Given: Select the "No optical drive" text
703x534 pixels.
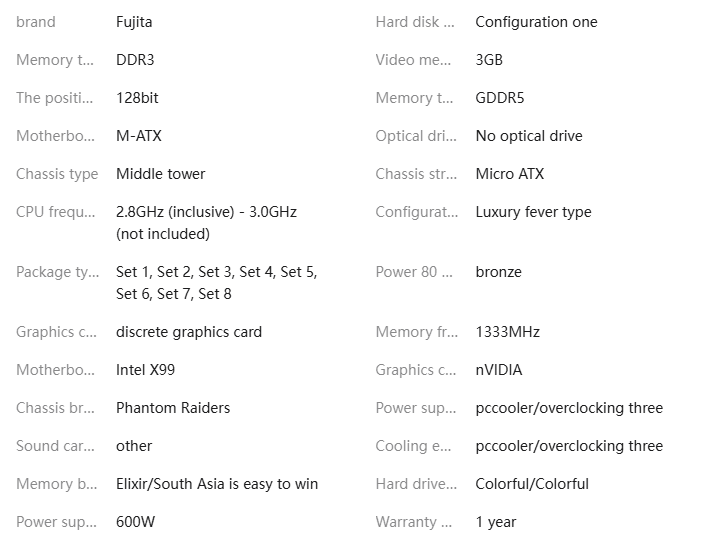Looking at the screenshot, I should click(528, 136).
